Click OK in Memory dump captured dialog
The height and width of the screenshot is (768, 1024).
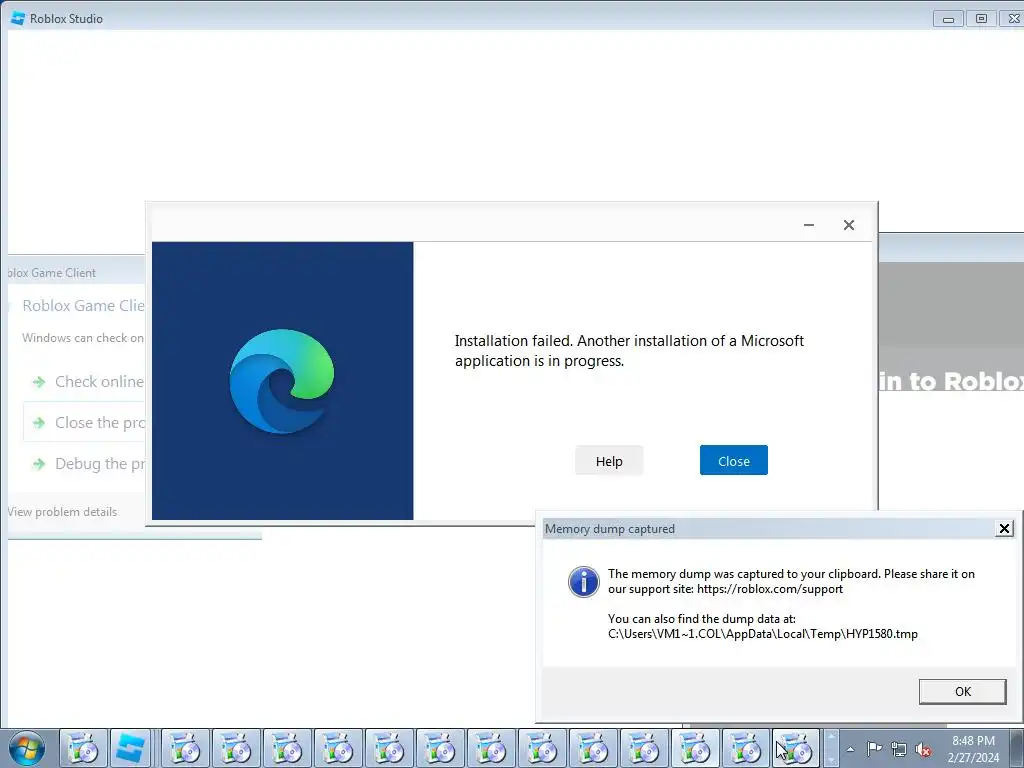(962, 692)
